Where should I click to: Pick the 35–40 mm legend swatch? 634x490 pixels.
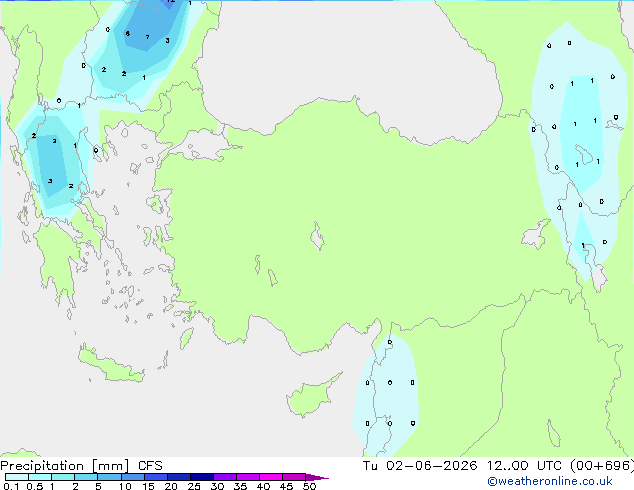[x=248, y=477]
